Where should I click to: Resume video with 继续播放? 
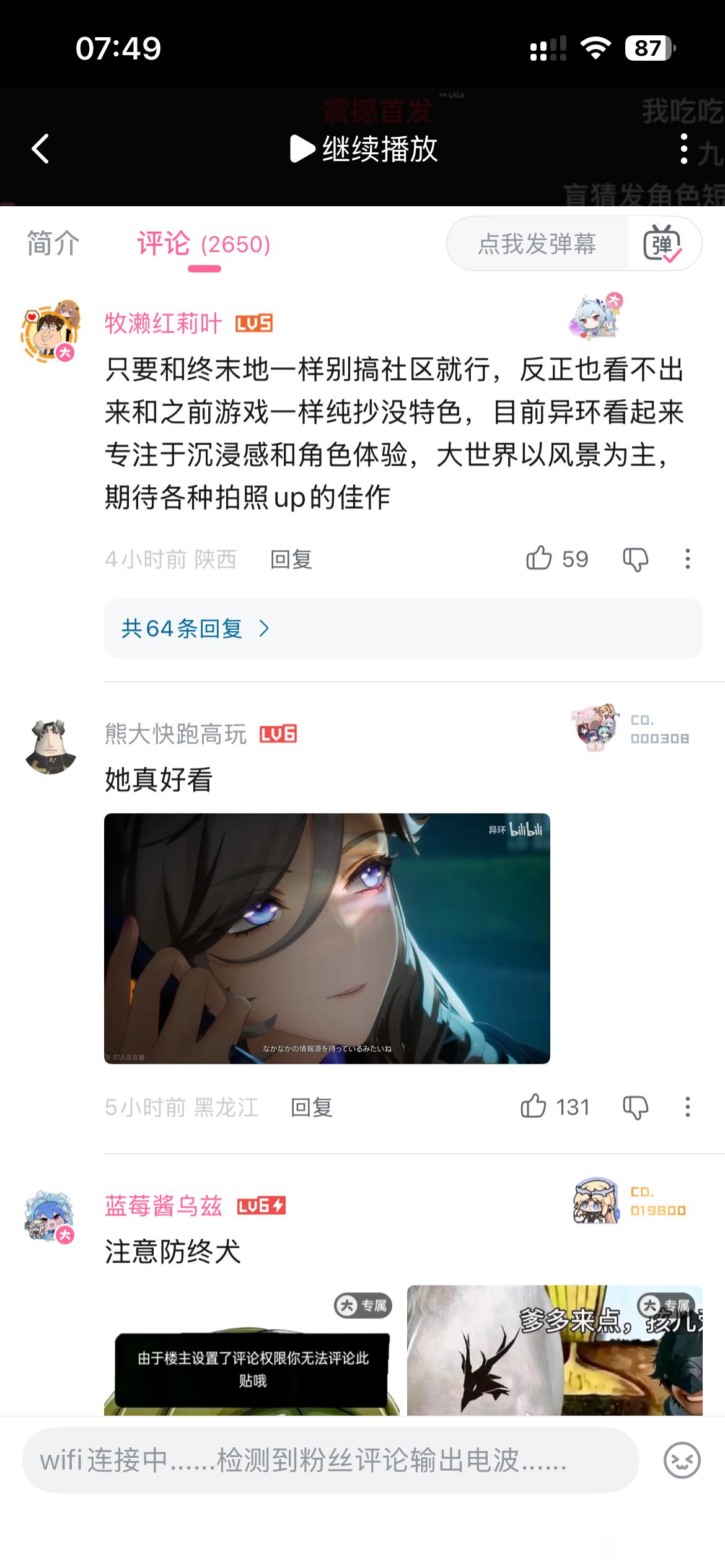(364, 149)
